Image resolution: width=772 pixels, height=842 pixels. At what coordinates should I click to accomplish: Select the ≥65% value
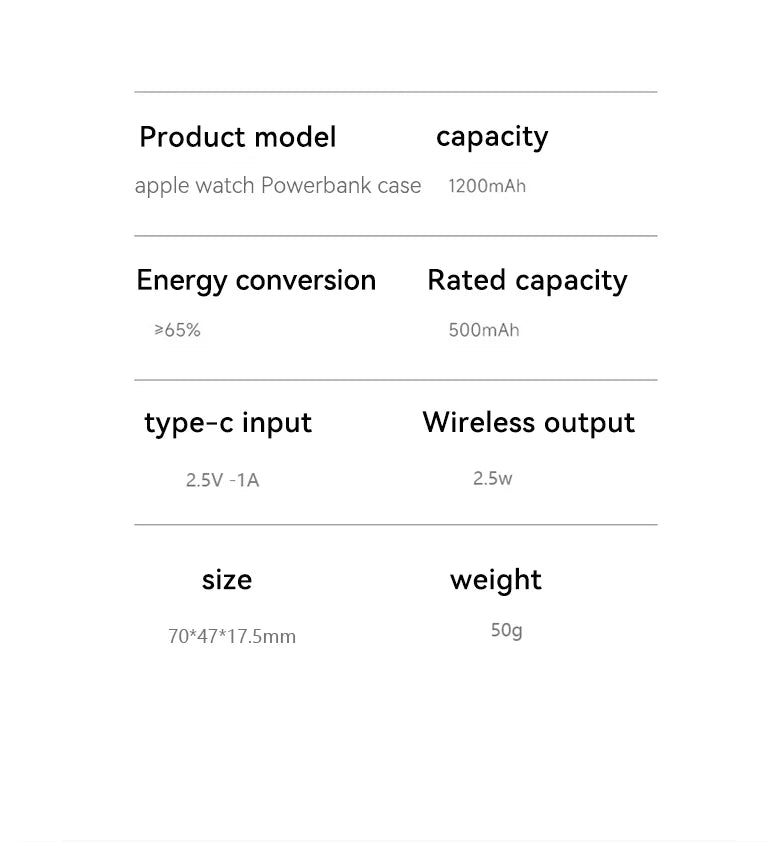[x=177, y=330]
